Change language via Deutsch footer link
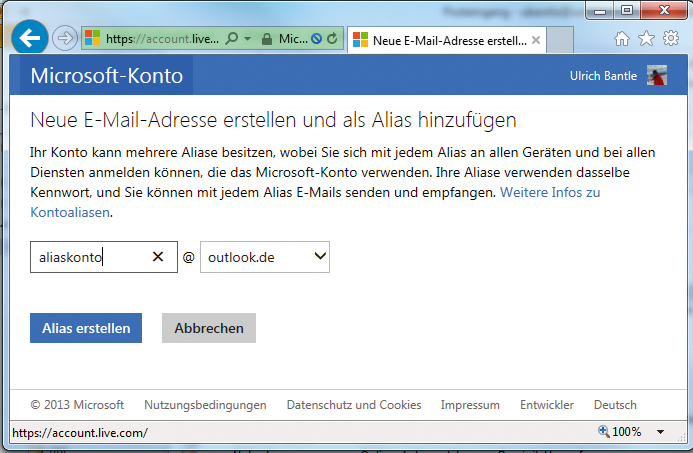Viewport: 693px width, 453px height. [x=615, y=405]
